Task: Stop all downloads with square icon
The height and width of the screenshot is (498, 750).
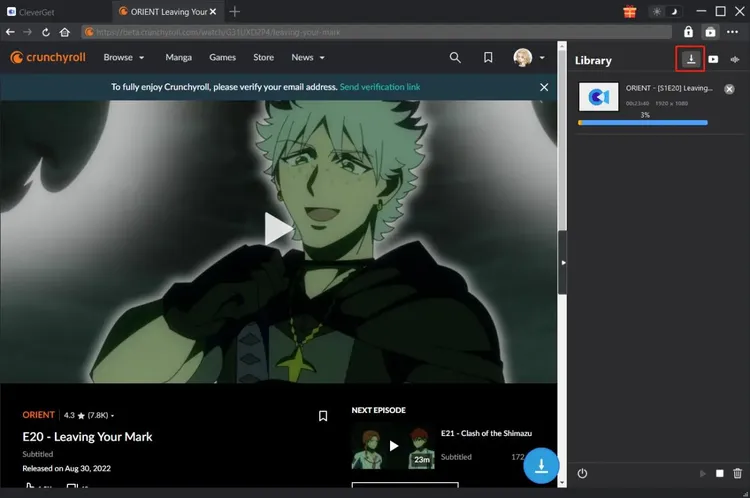Action: tap(720, 473)
